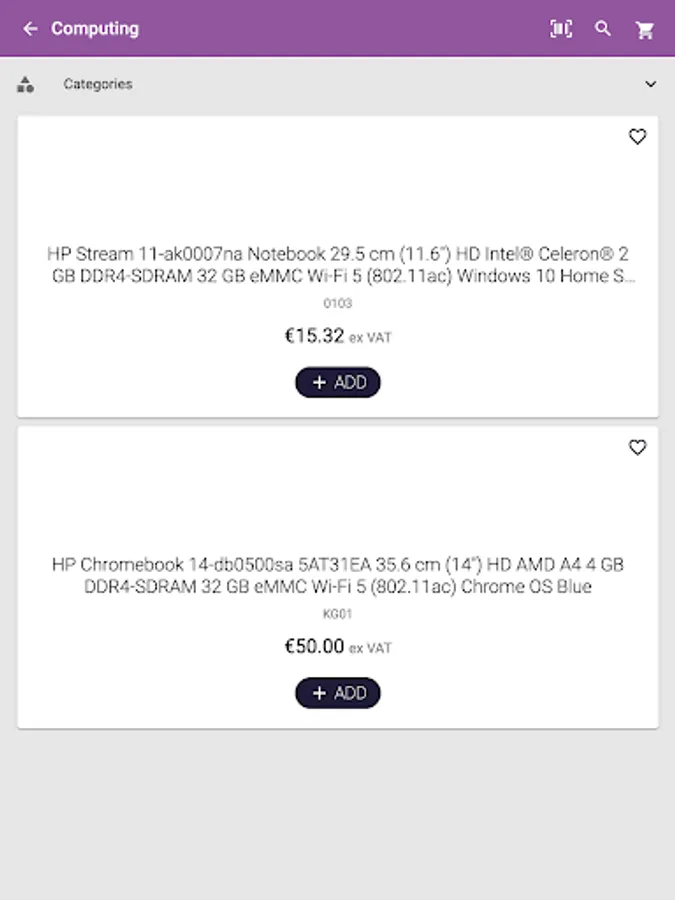Open the search magnifier icon

click(x=603, y=29)
